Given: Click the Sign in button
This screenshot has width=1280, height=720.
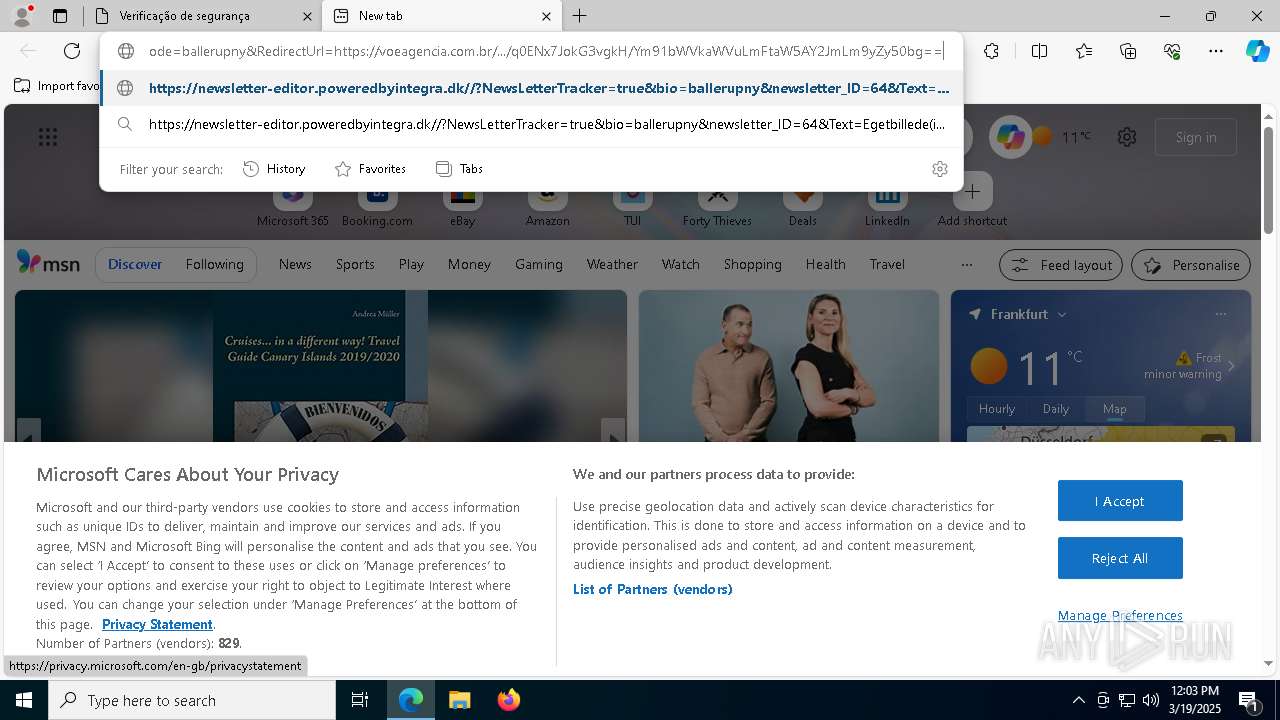Looking at the screenshot, I should pos(1196,137).
